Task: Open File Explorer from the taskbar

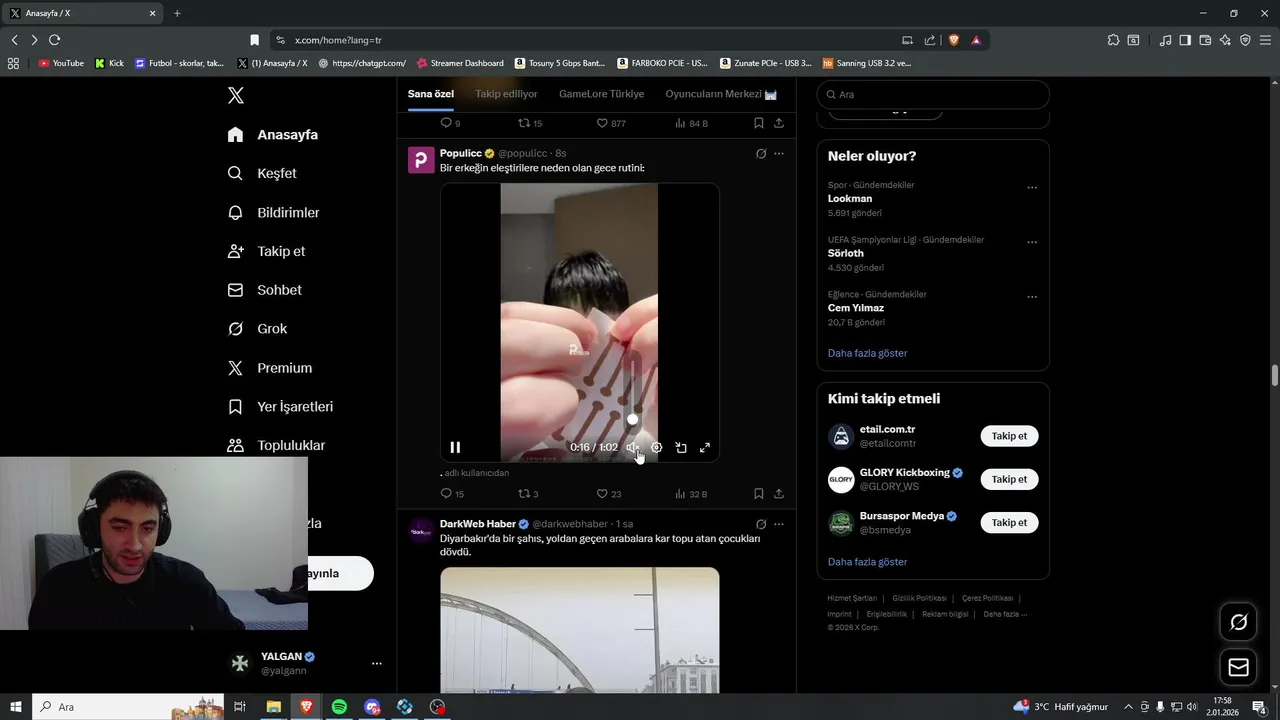Action: [273, 707]
